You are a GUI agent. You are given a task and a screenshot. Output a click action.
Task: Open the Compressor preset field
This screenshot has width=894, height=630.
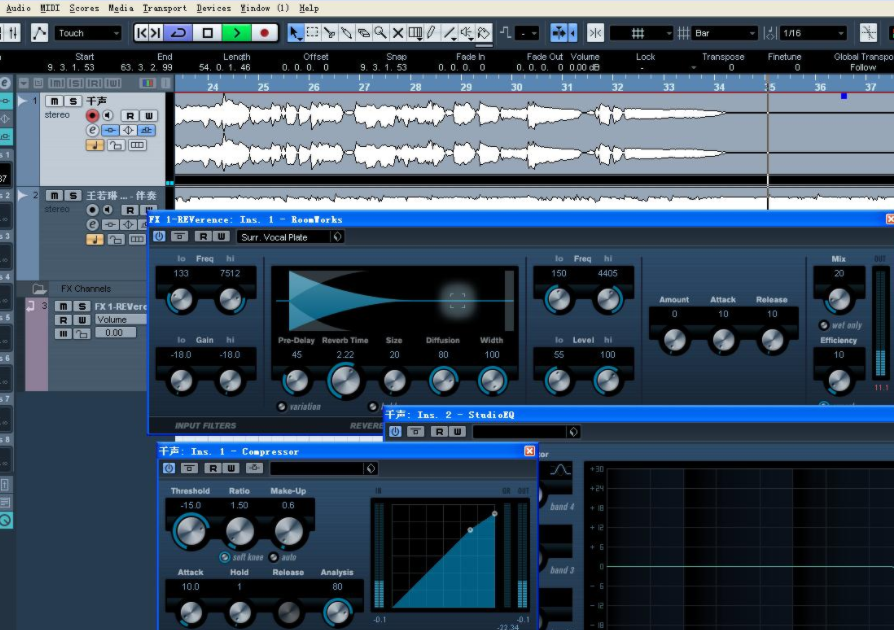[316, 469]
